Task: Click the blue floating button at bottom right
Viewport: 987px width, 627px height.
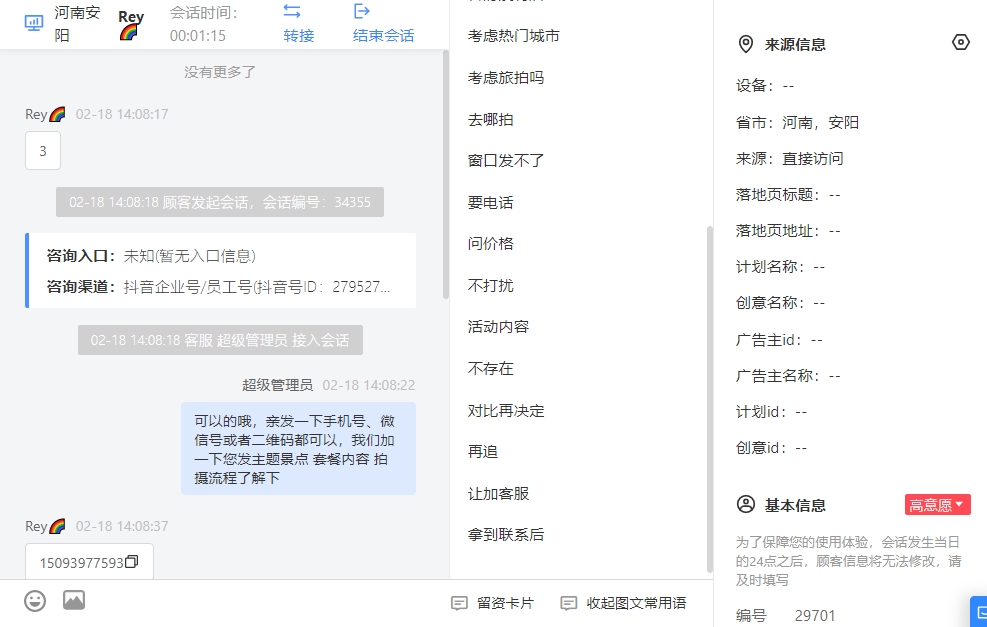Action: pyautogui.click(x=979, y=611)
